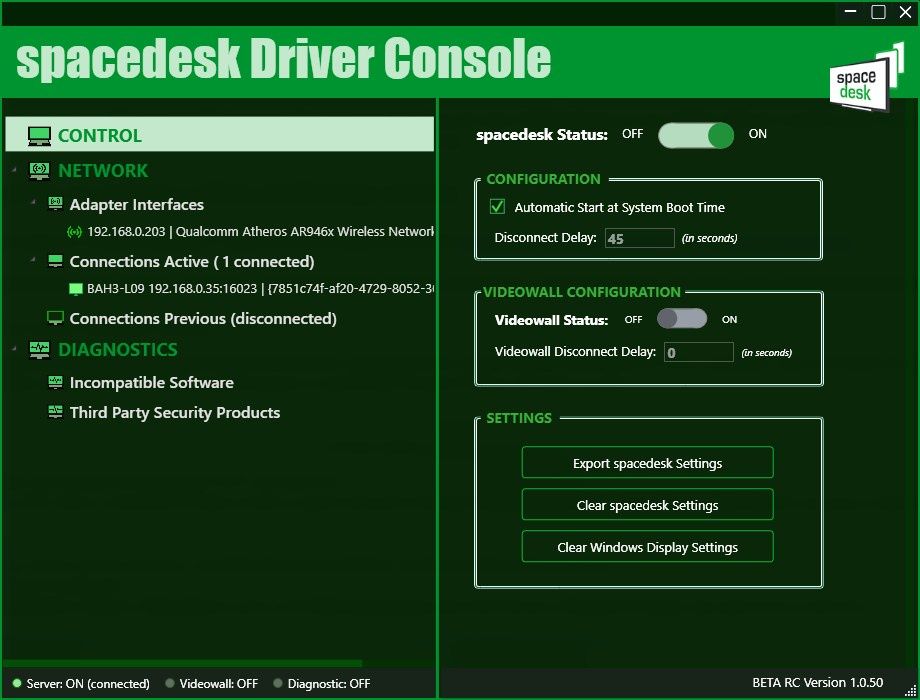
Task: Click ON label of spacedesk Status
Action: pos(757,134)
